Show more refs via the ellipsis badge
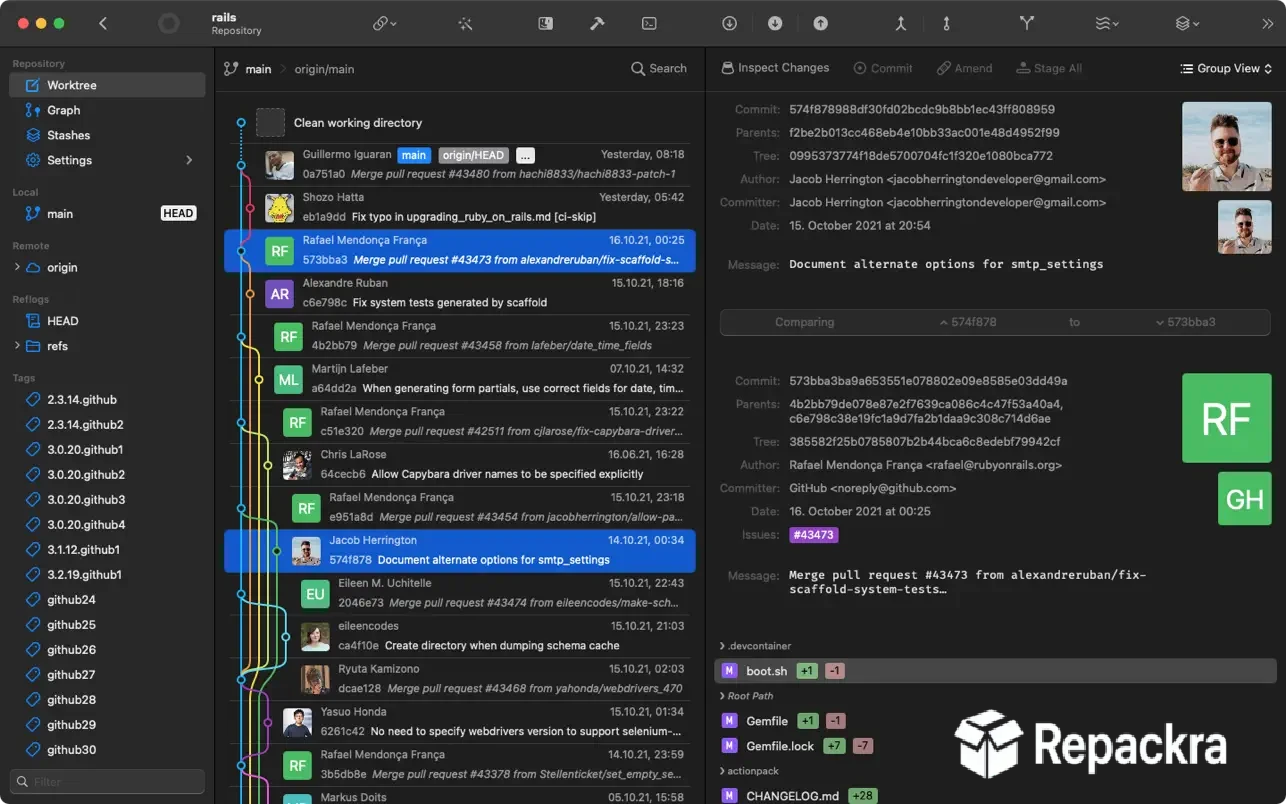The image size is (1286, 804). pos(526,155)
